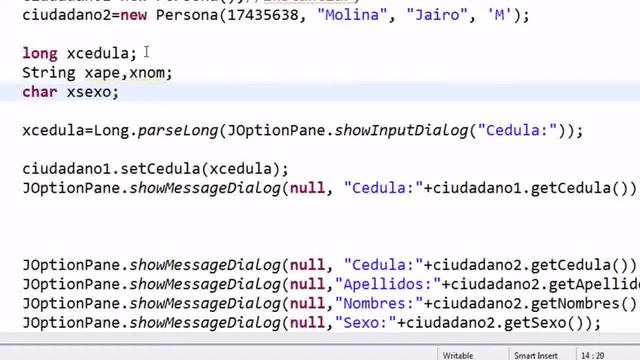The image size is (640, 360).
Task: Click the number 17435638 in the constructor
Action: tap(263, 15)
